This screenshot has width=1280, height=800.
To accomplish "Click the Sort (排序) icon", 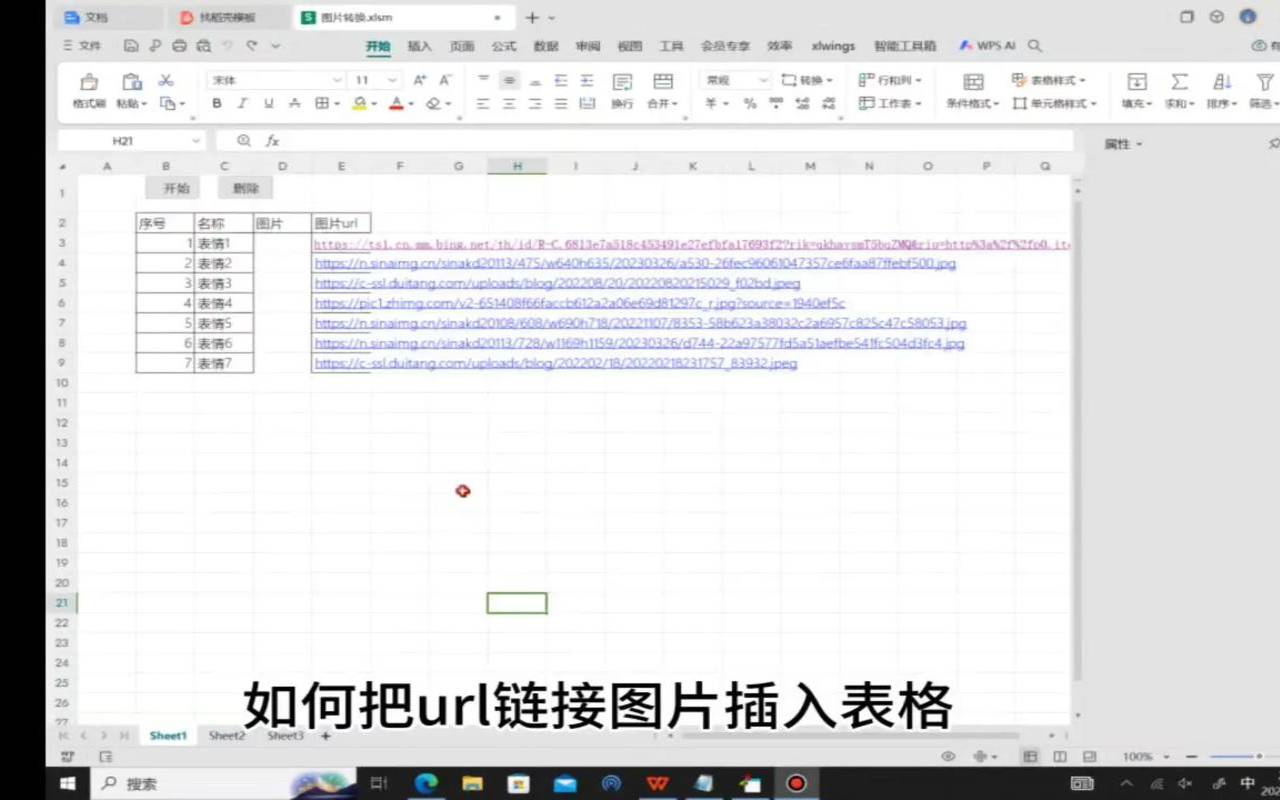I will pos(1222,82).
